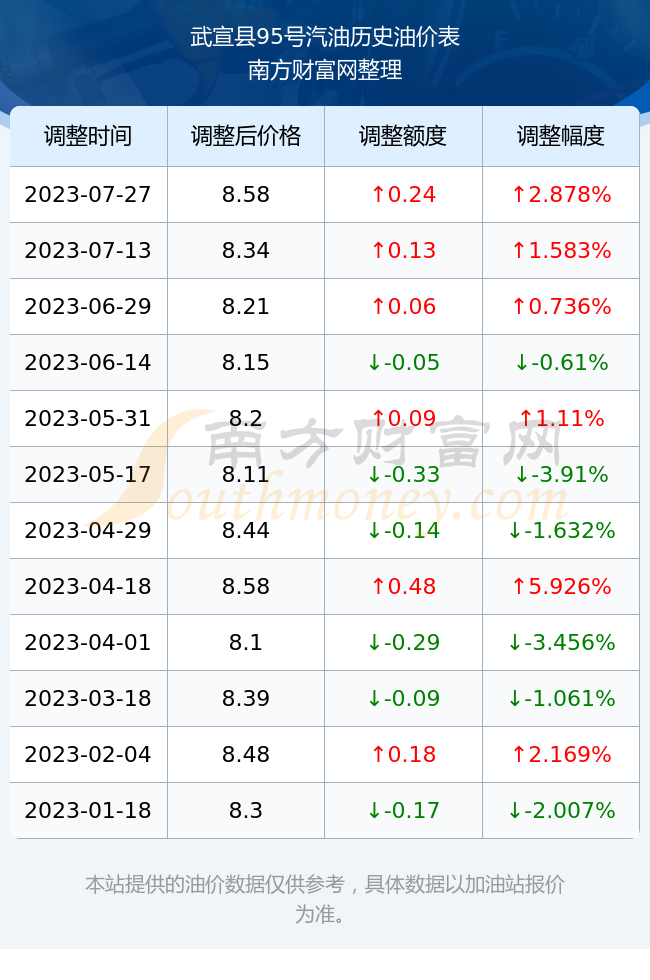Select the 2023-04-18 date cell
Image resolution: width=650 pixels, height=980 pixels.
point(88,586)
